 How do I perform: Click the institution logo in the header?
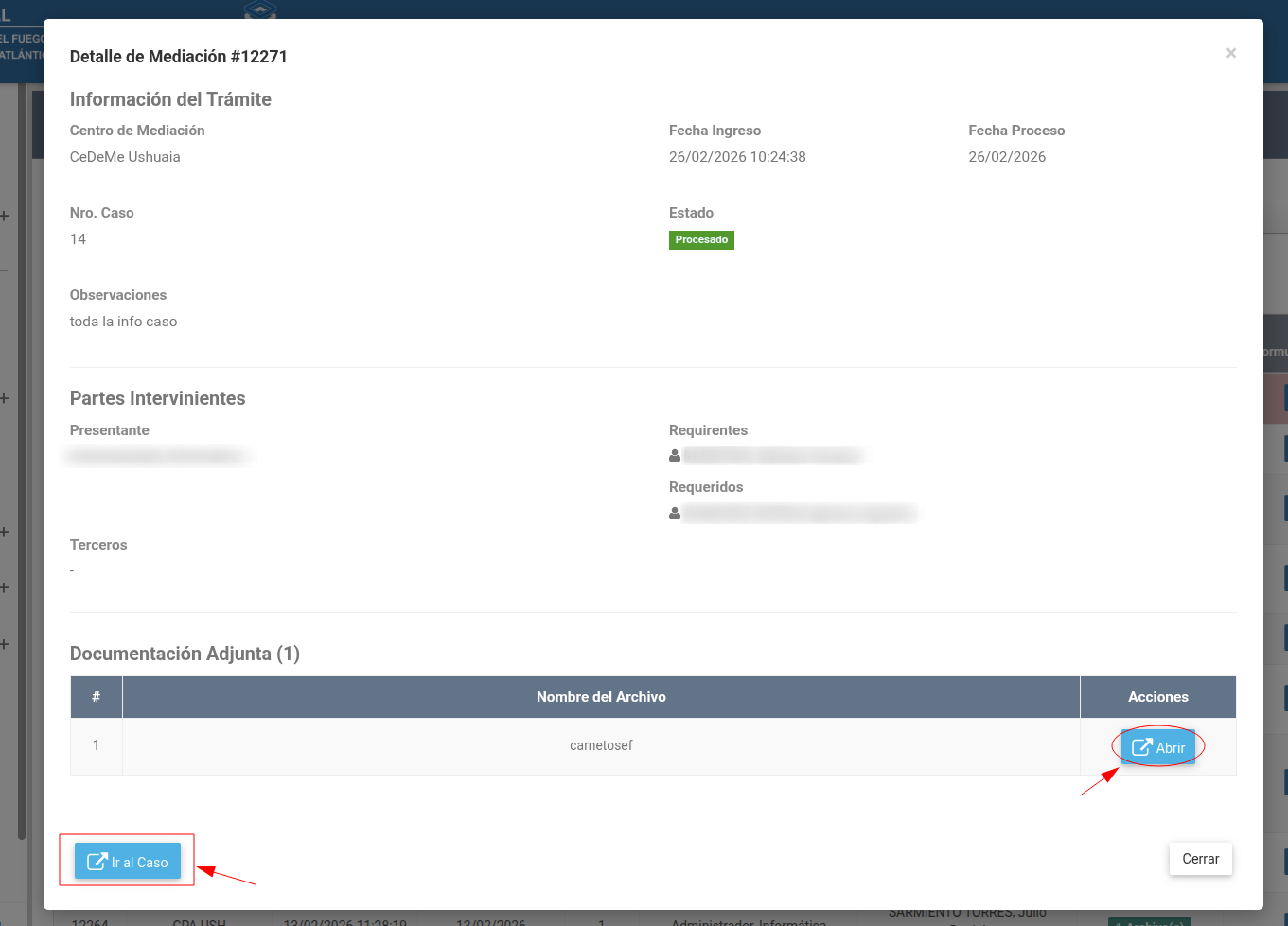[x=260, y=9]
